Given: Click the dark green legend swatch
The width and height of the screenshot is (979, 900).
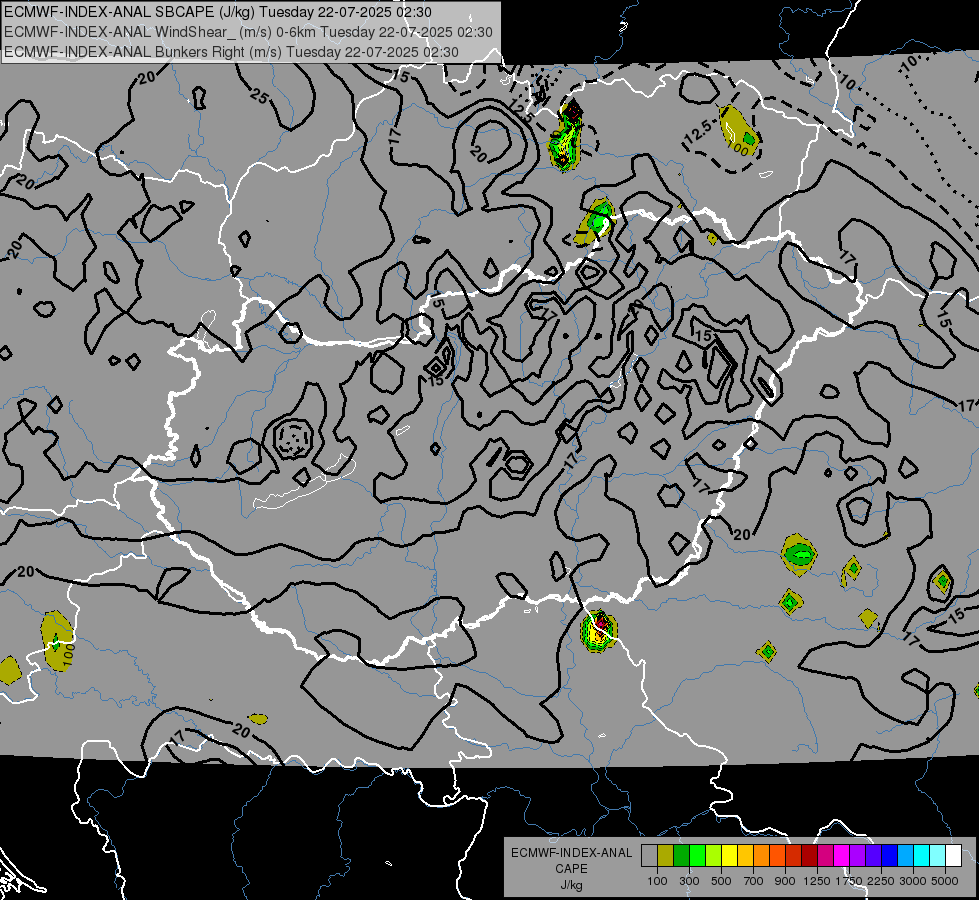Looking at the screenshot, I should [681, 856].
